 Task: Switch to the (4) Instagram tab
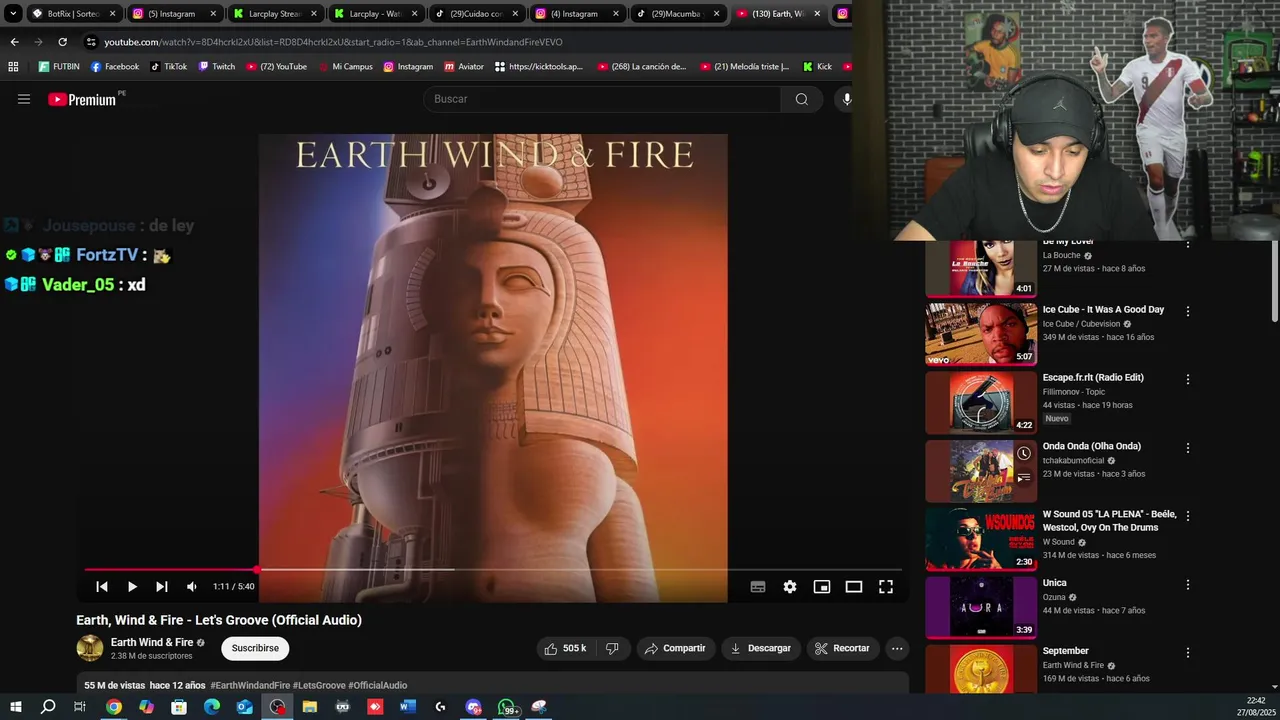point(576,14)
